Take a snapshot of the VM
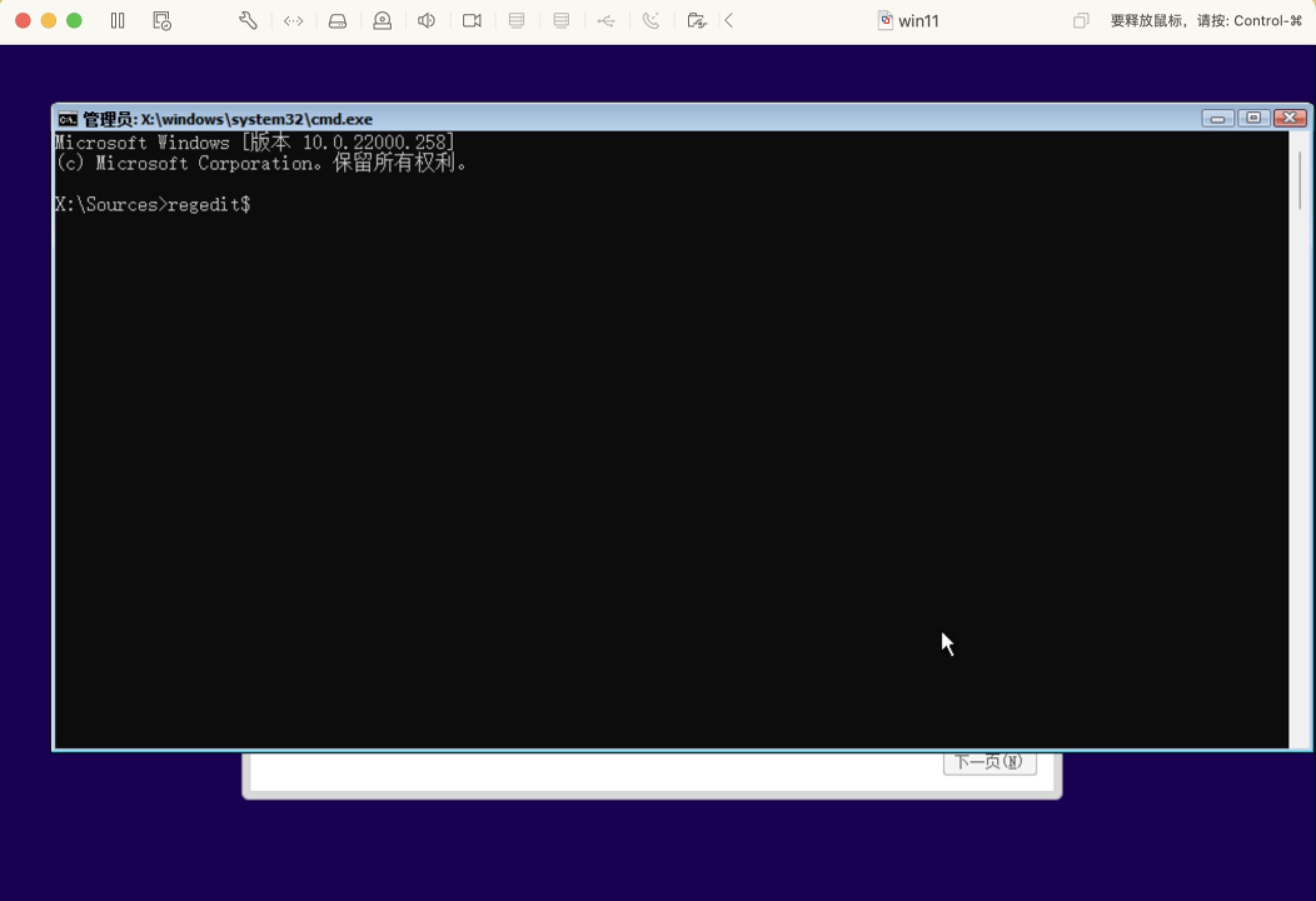Viewport: 1316px width, 901px height. click(161, 21)
